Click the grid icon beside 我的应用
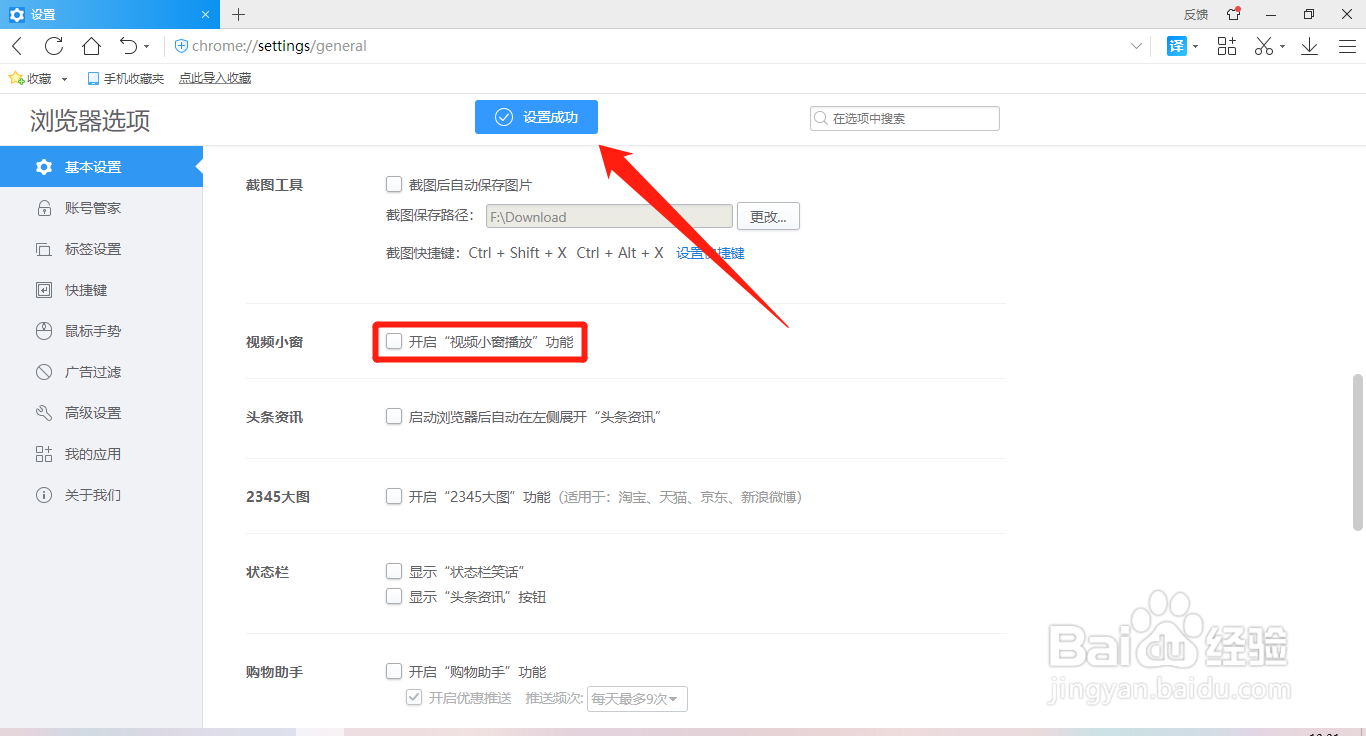Screen dimensions: 1366x736 [43, 454]
